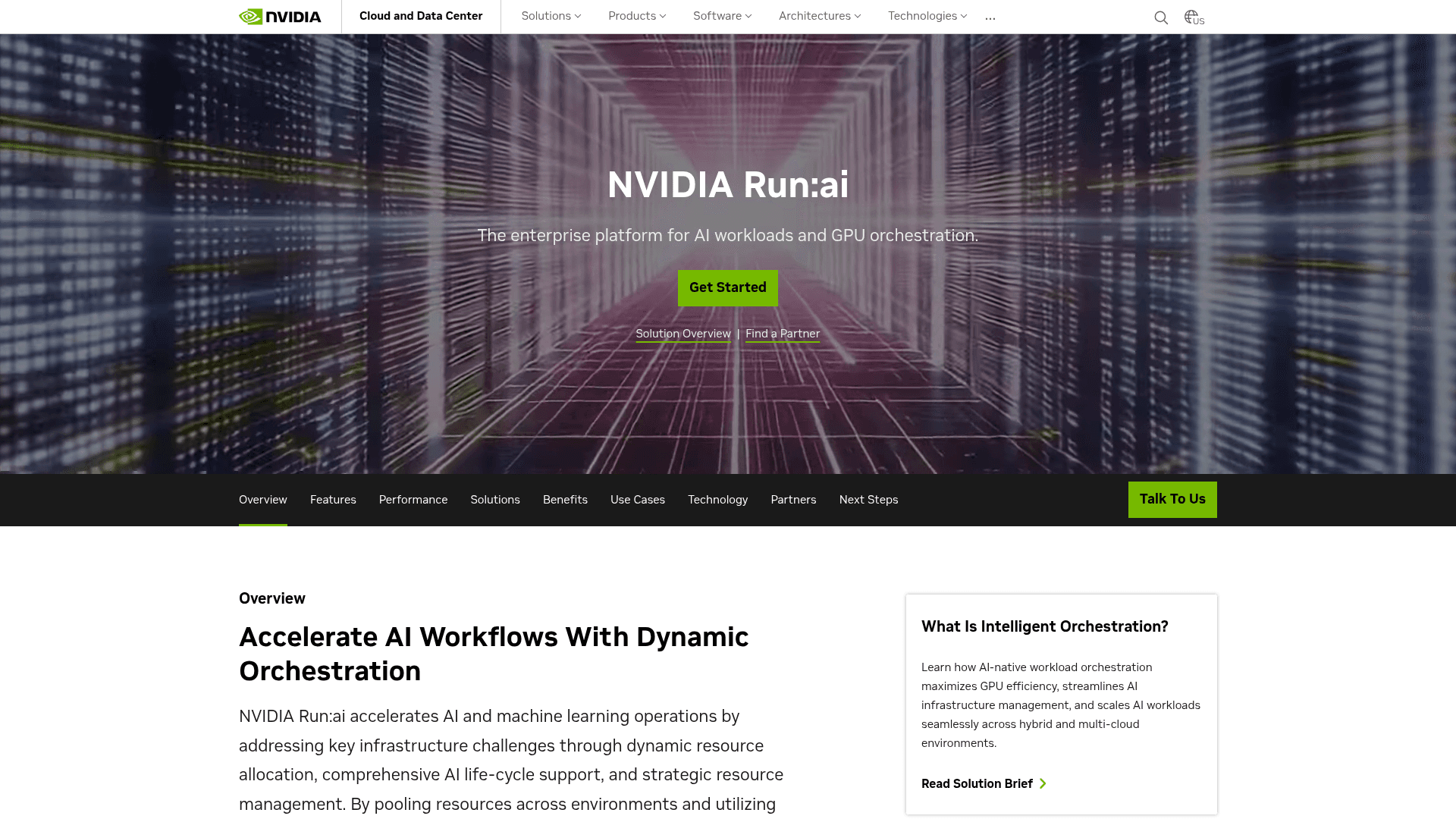The height and width of the screenshot is (819, 1456).
Task: Open the Software dropdown menu
Action: [717, 16]
